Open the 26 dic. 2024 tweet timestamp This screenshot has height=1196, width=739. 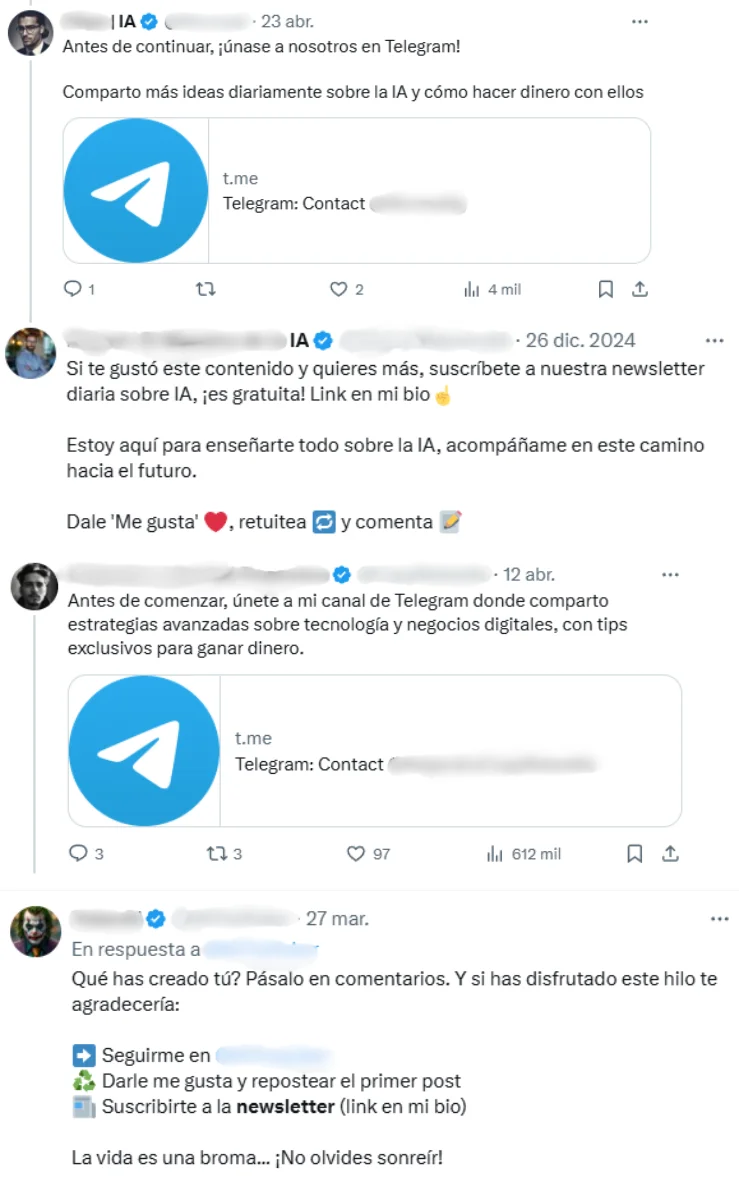[x=580, y=340]
